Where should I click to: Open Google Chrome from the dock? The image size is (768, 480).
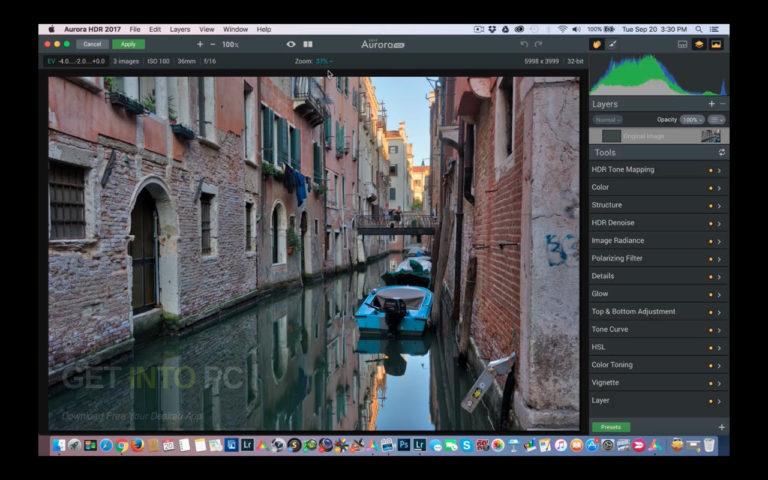(x=121, y=445)
